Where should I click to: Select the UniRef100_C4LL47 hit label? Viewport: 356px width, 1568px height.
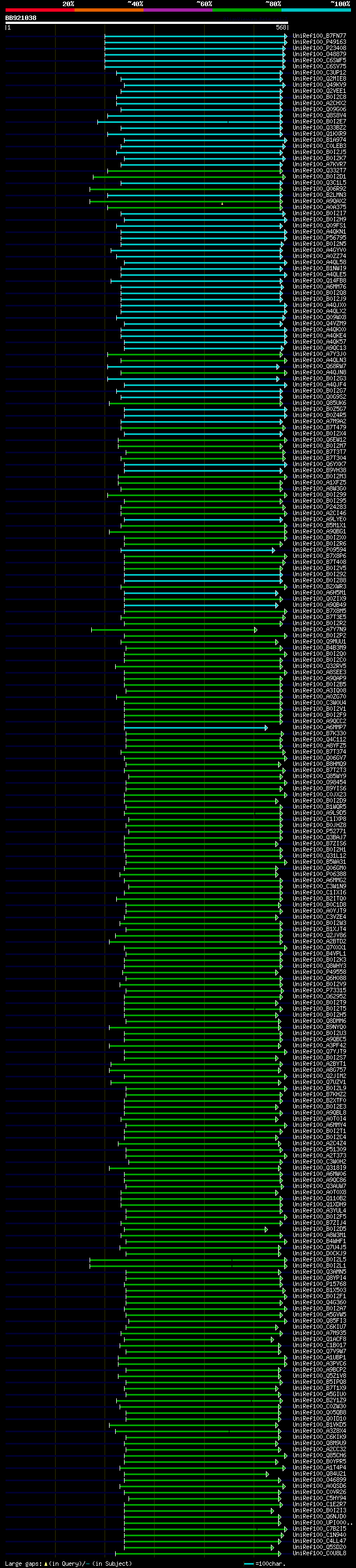pyautogui.click(x=319, y=1541)
